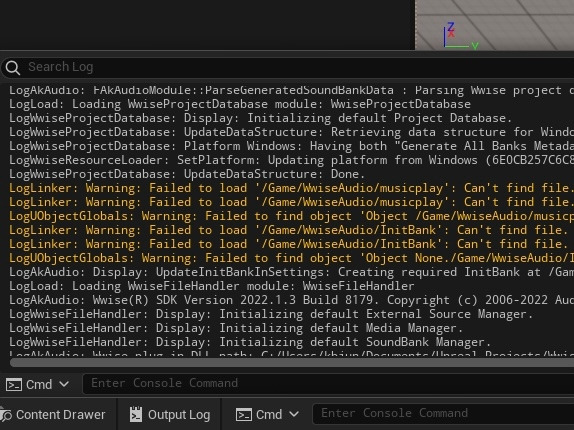Screen dimensions: 574x430
Task: Click the Content Drawer icon
Action: pyautogui.click(x=6, y=415)
